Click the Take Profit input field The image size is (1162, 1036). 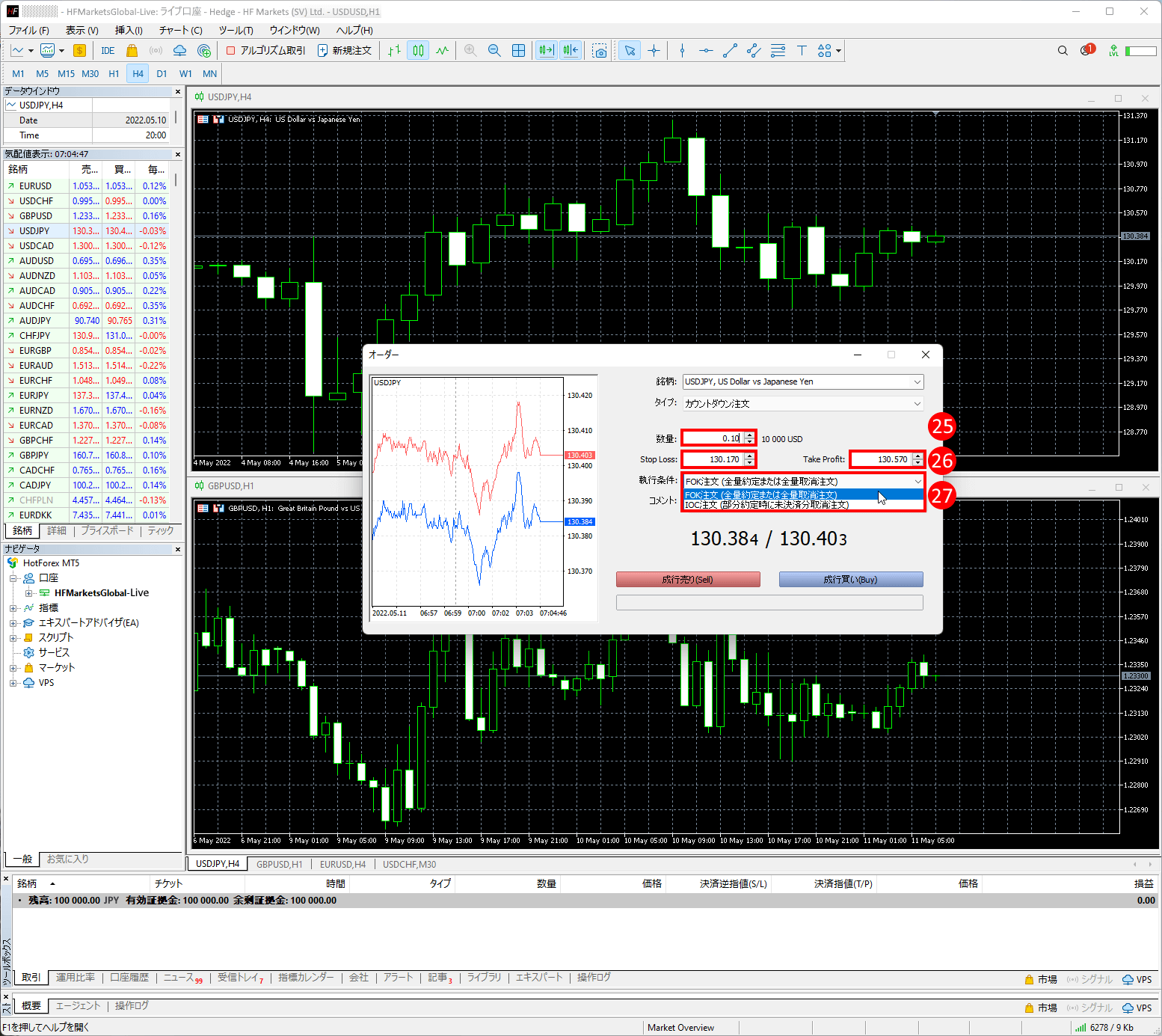(x=881, y=459)
